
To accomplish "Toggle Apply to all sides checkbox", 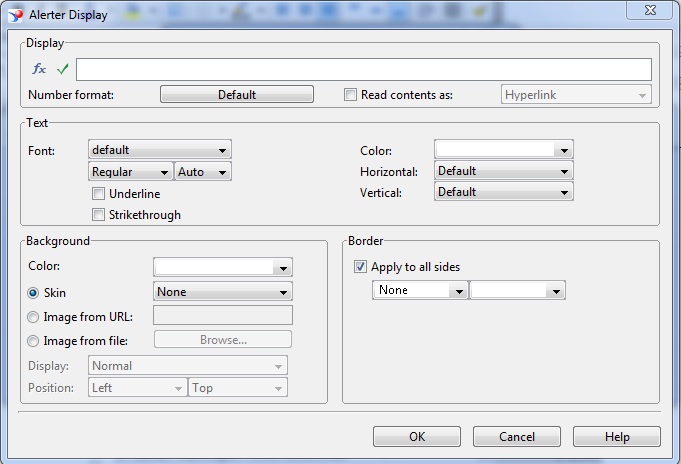I will (360, 267).
